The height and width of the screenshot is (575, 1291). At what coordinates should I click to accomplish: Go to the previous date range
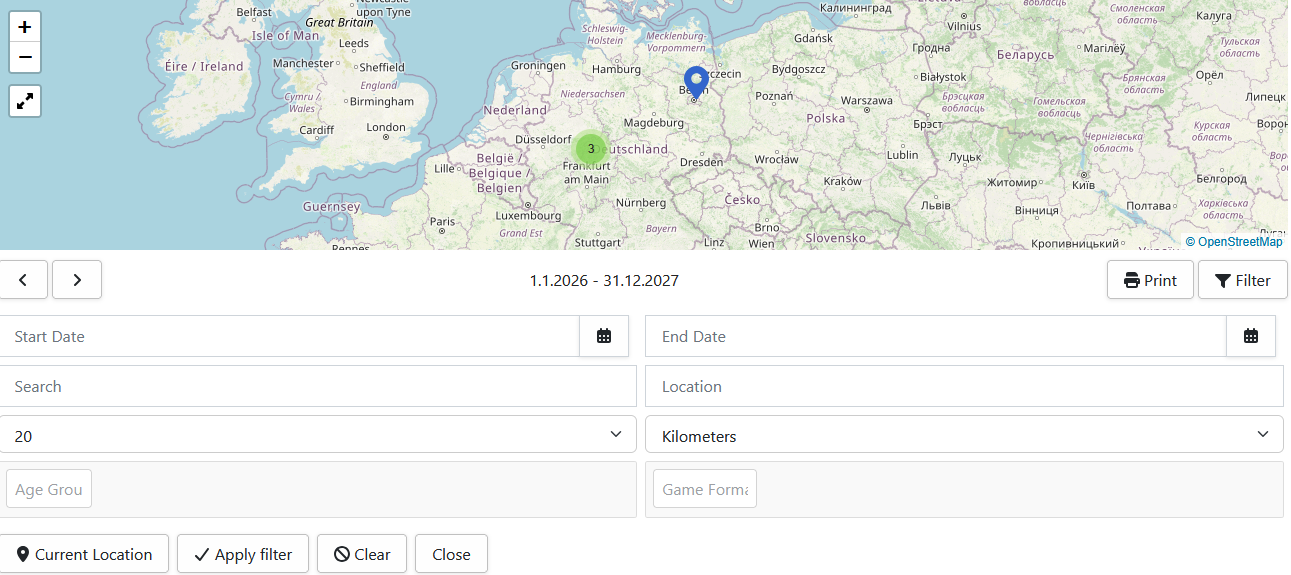coord(24,280)
